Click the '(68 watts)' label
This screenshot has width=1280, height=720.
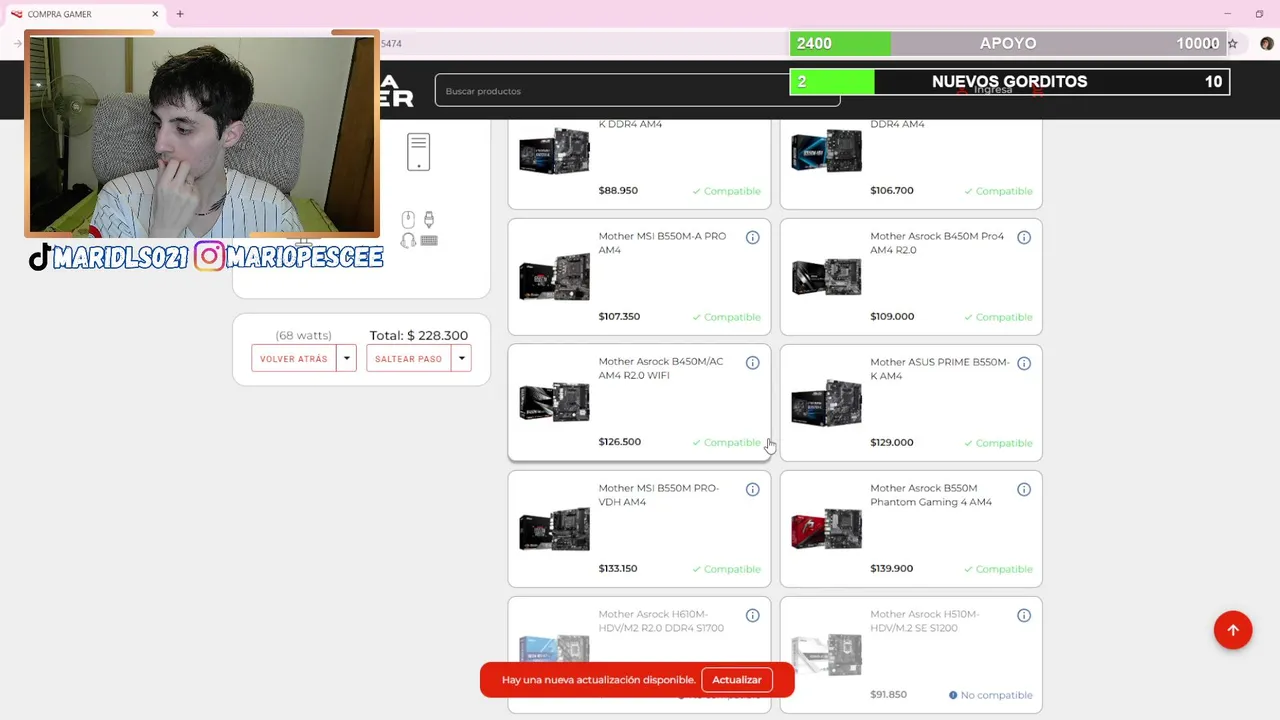[x=303, y=336]
